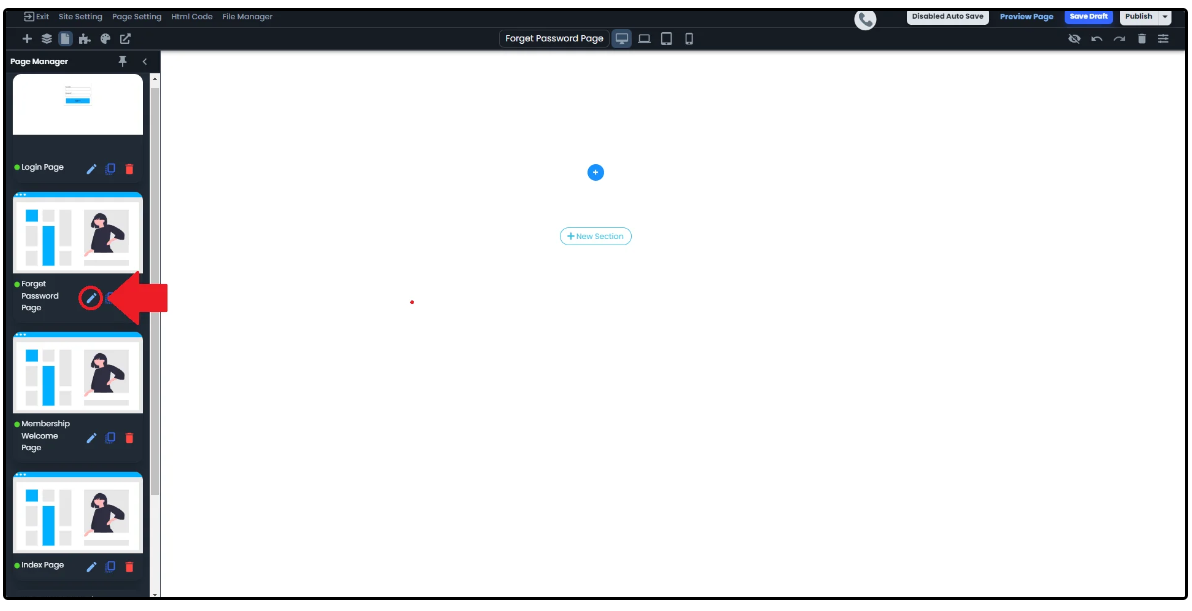Open the File Manager menu
The height and width of the screenshot is (611, 1192).
click(247, 17)
